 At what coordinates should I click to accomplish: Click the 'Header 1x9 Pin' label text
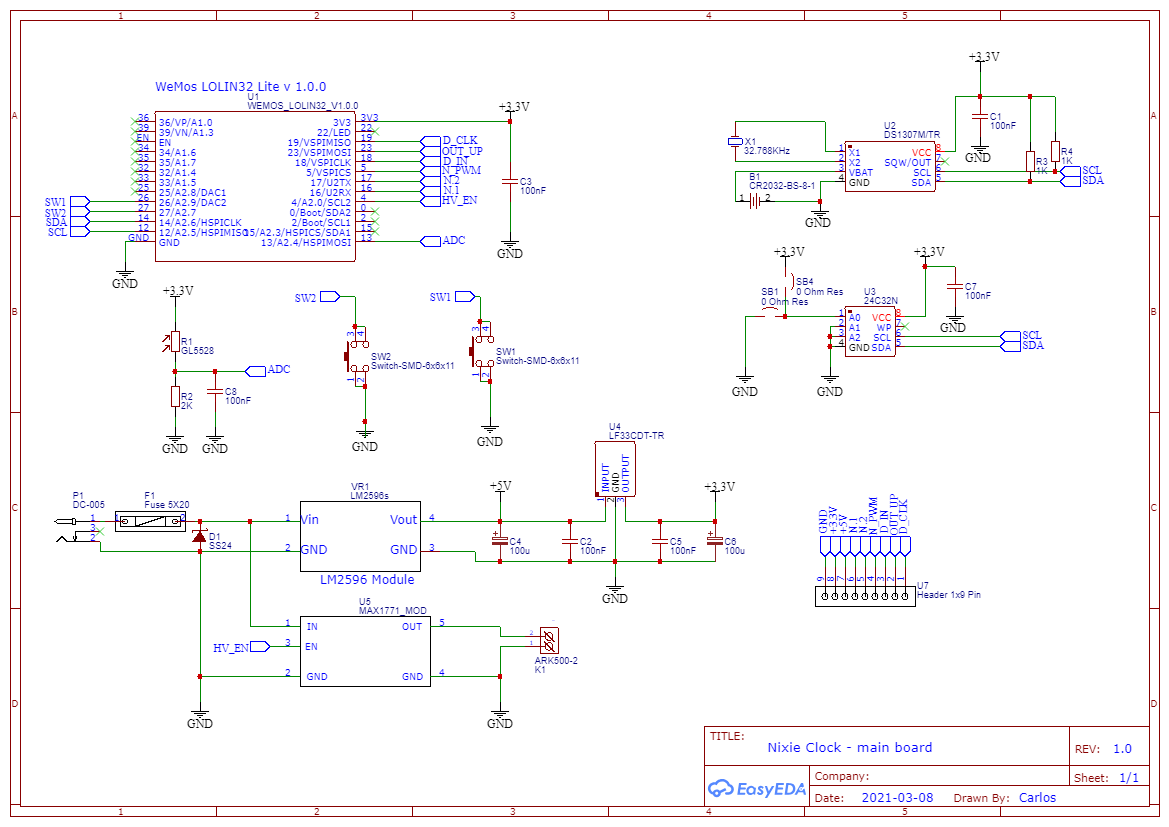point(949,595)
